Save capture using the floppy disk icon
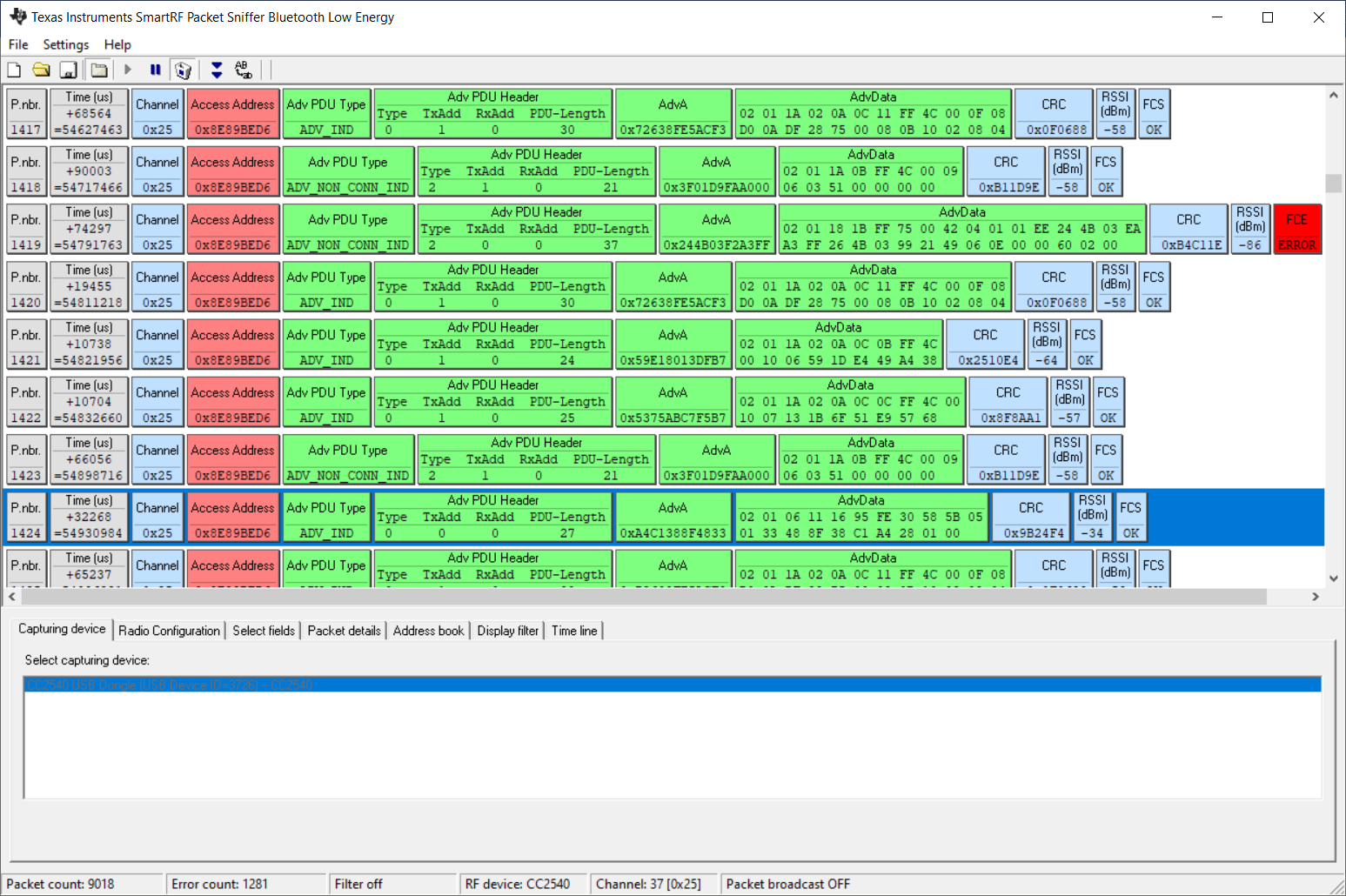 click(x=69, y=70)
